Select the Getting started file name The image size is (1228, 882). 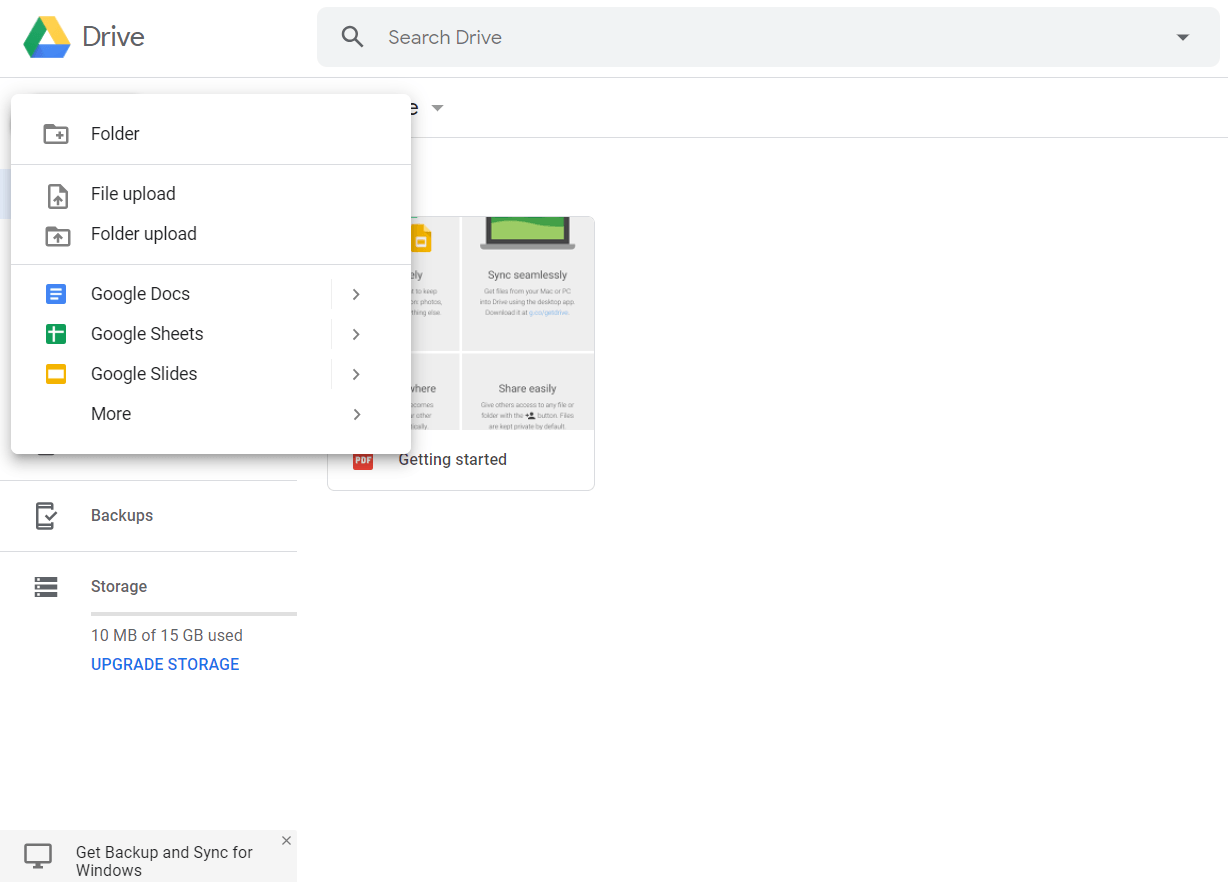tap(452, 460)
